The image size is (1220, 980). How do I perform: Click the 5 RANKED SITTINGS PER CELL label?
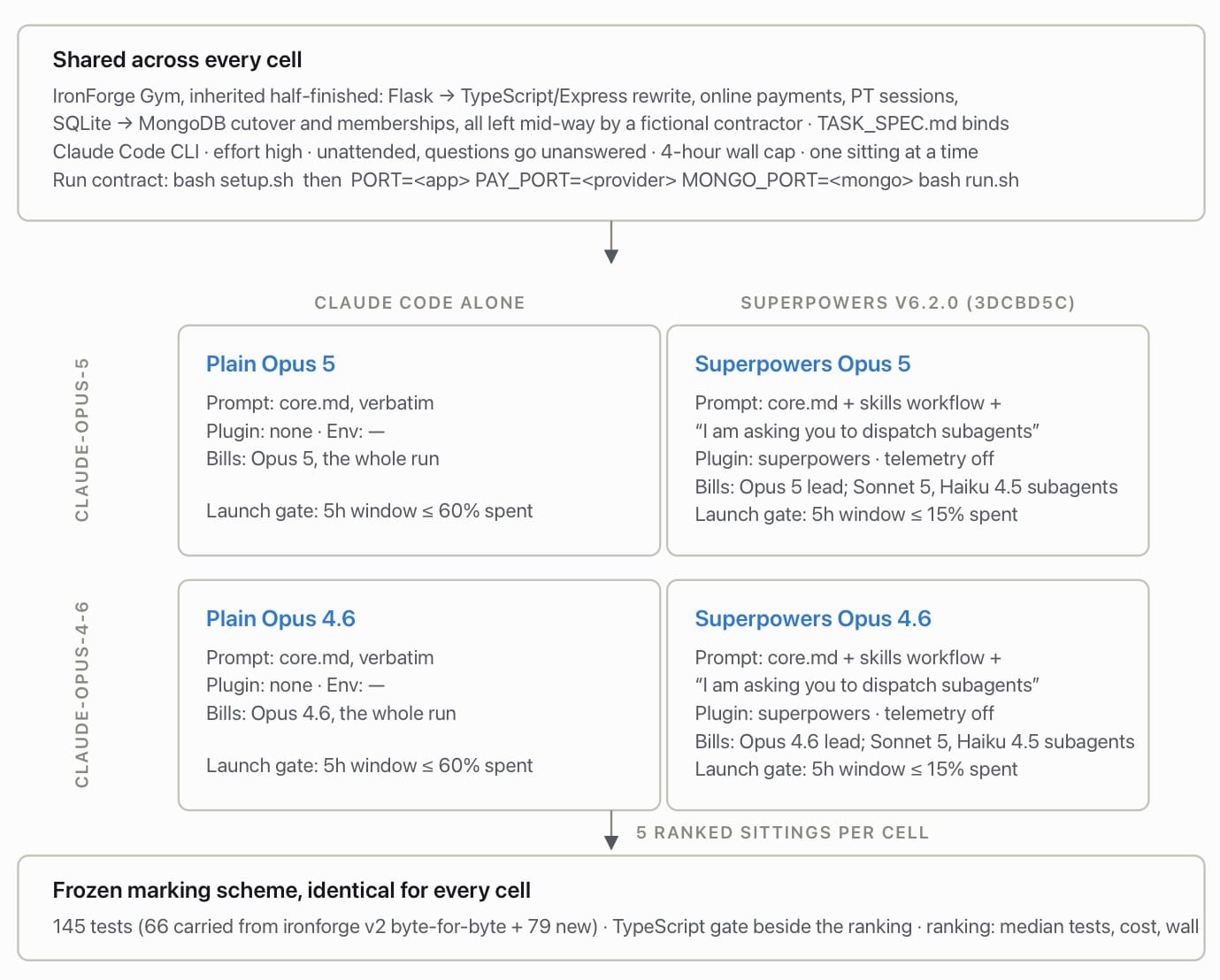[x=782, y=832]
